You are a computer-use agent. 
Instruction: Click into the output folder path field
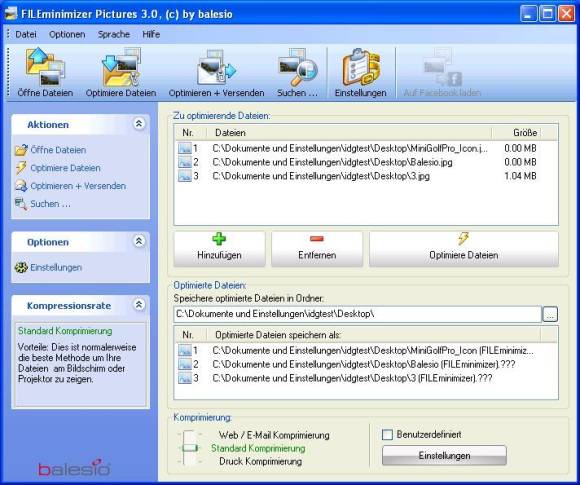click(x=357, y=314)
